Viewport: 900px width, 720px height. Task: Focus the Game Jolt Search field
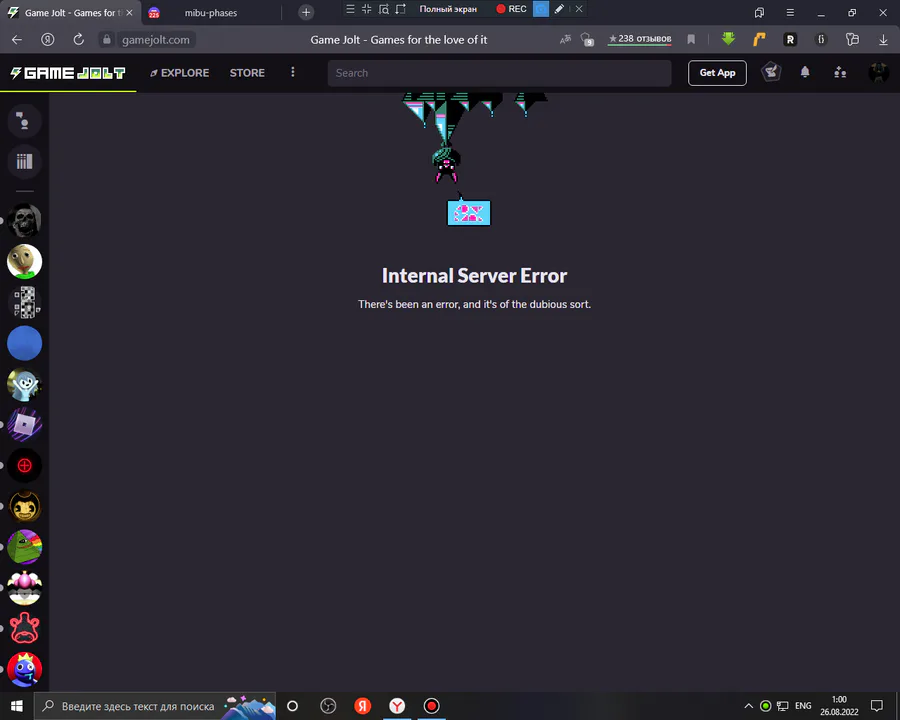click(x=499, y=73)
